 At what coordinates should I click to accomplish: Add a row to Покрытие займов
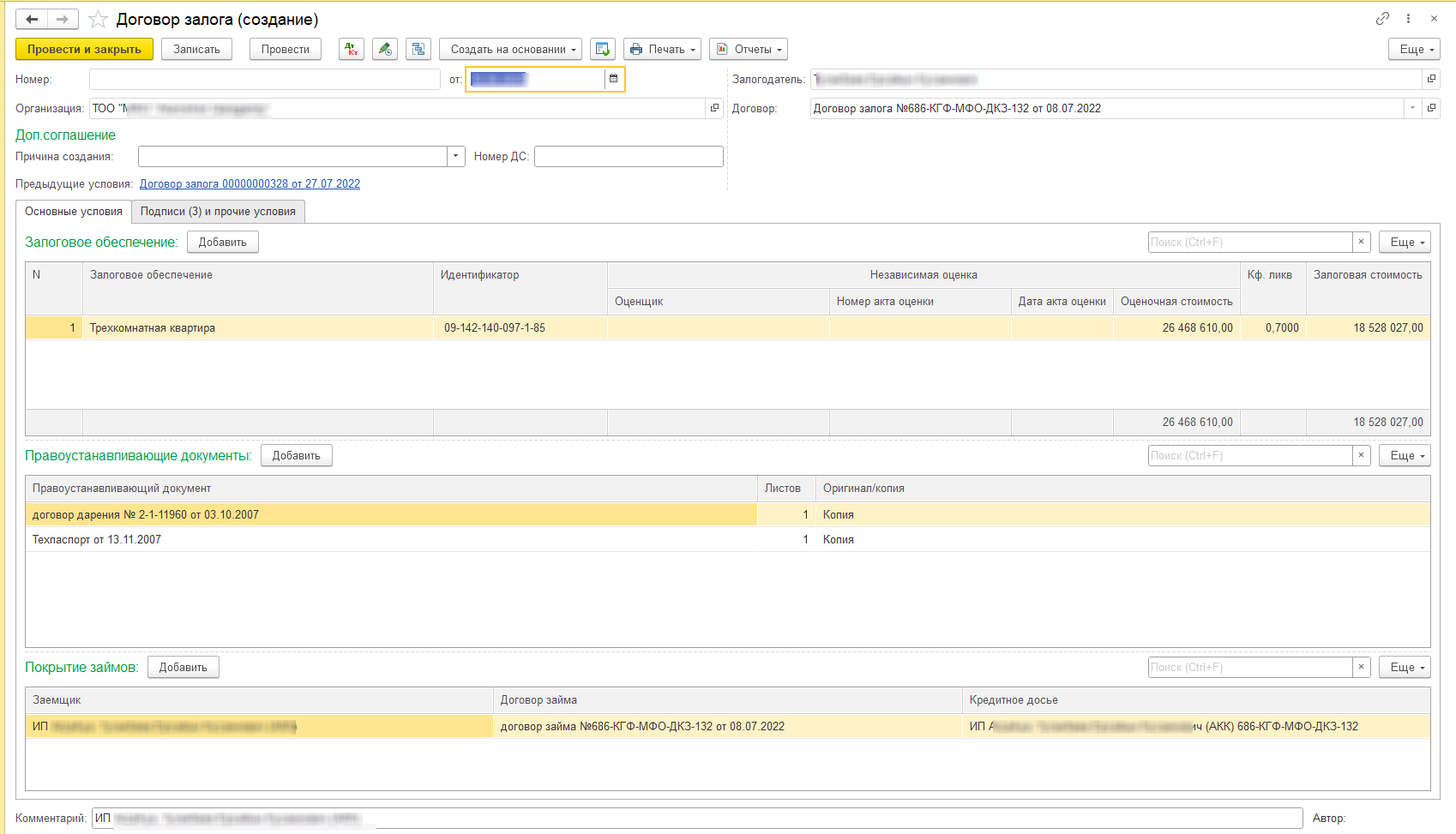click(x=184, y=667)
